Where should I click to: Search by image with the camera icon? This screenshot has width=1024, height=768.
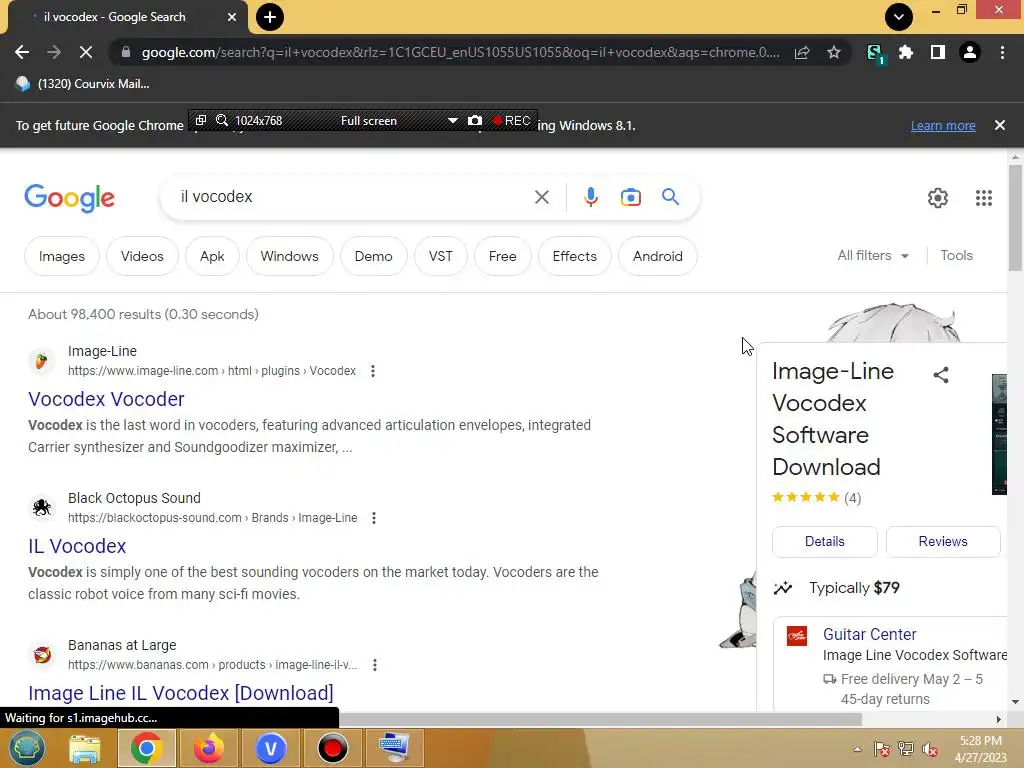pyautogui.click(x=631, y=197)
